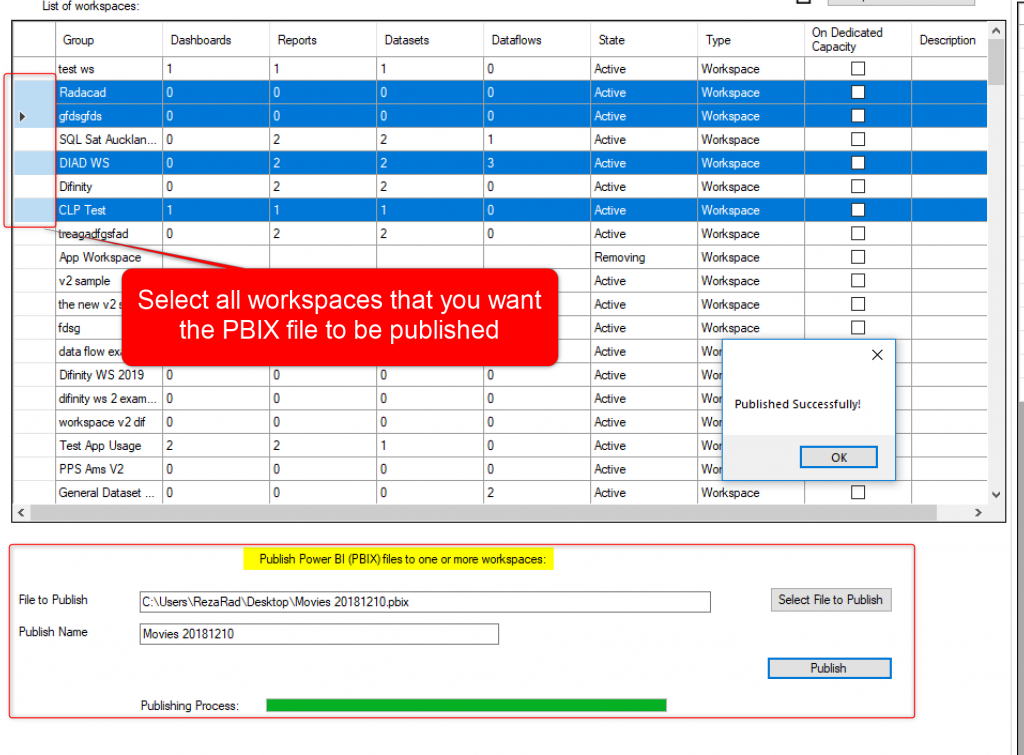Close the Published Successfully message box

click(x=877, y=355)
